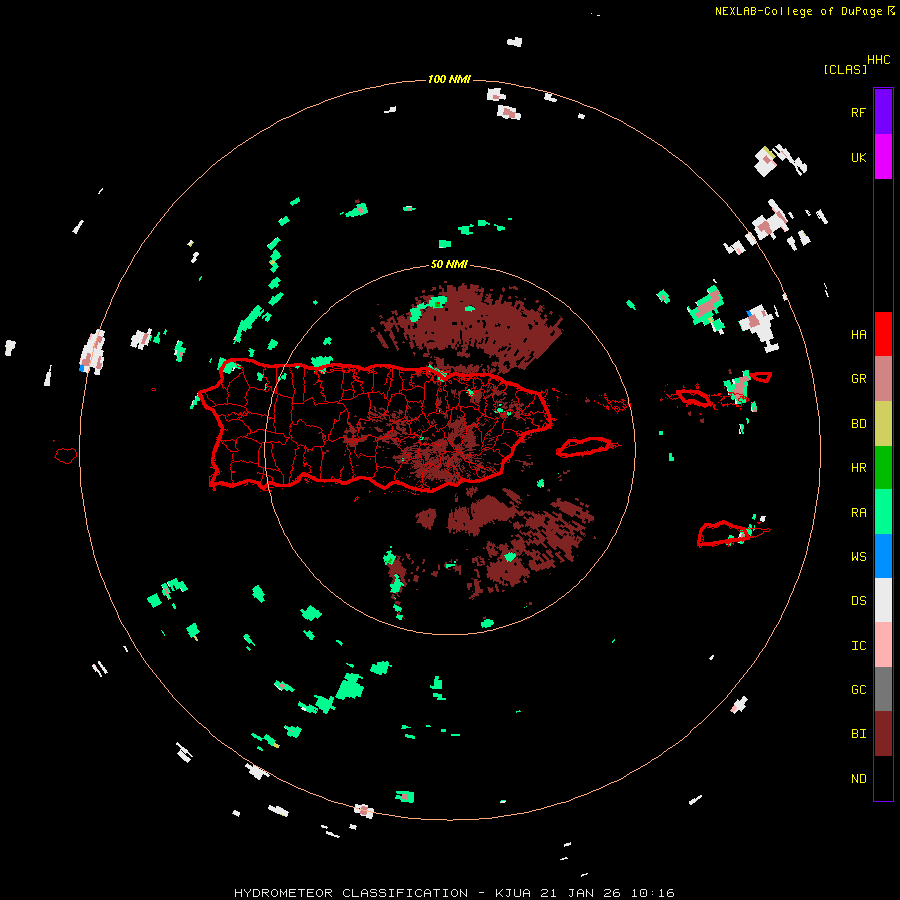Click the HA legend label text

[x=859, y=335]
